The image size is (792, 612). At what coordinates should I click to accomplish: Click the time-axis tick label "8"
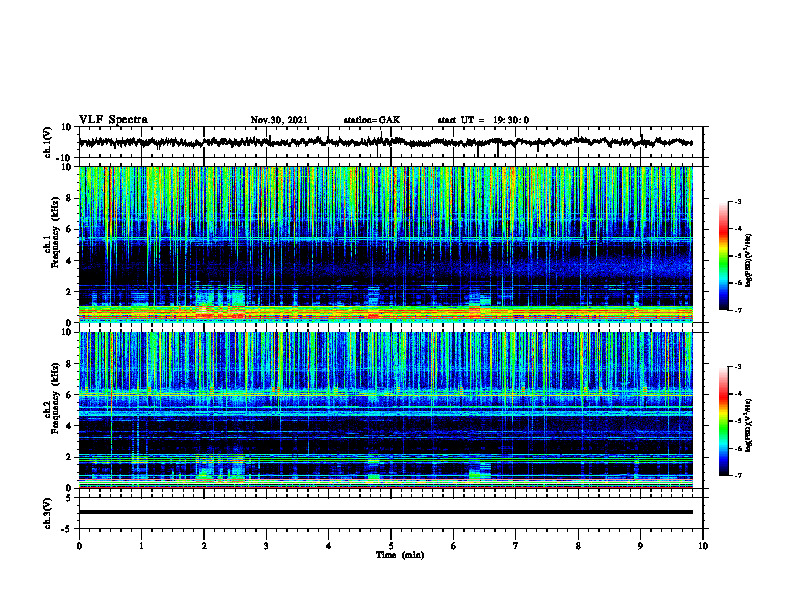578,546
